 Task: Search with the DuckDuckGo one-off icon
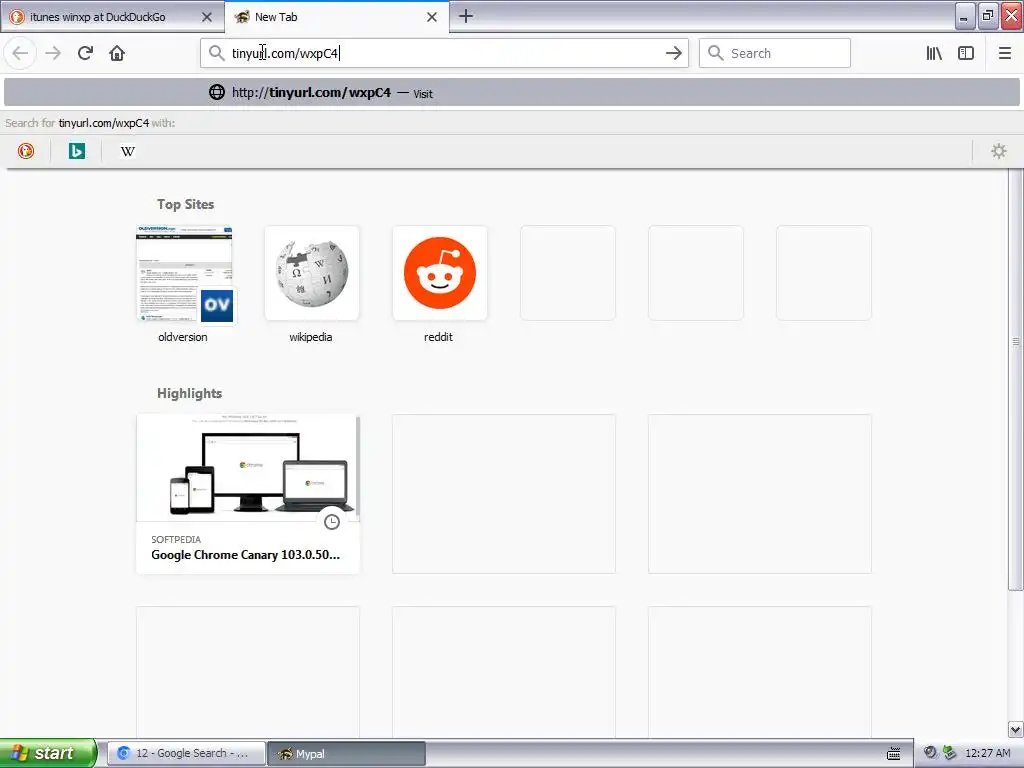tap(26, 151)
